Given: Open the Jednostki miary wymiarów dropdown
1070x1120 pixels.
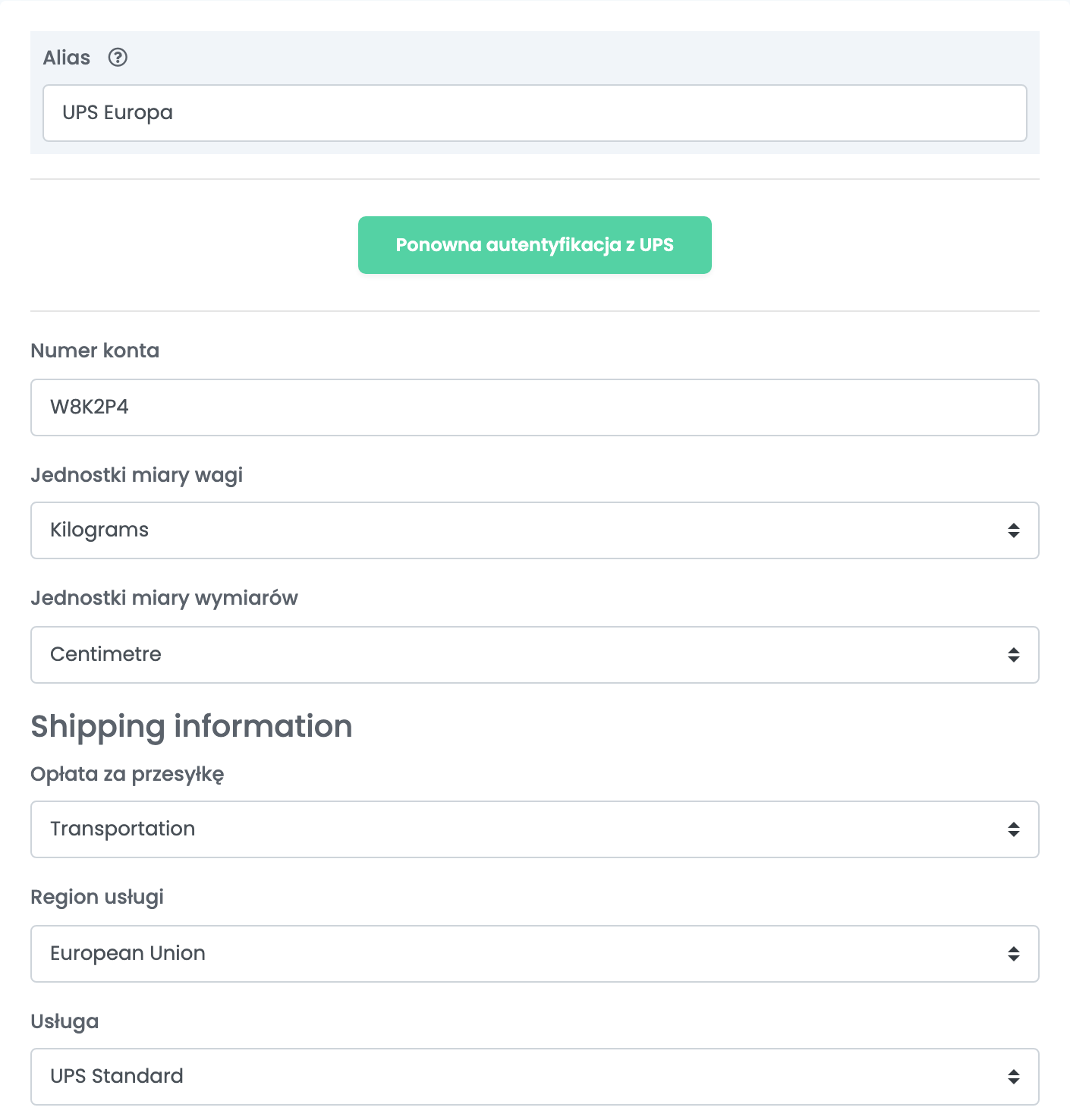Looking at the screenshot, I should click(x=535, y=655).
